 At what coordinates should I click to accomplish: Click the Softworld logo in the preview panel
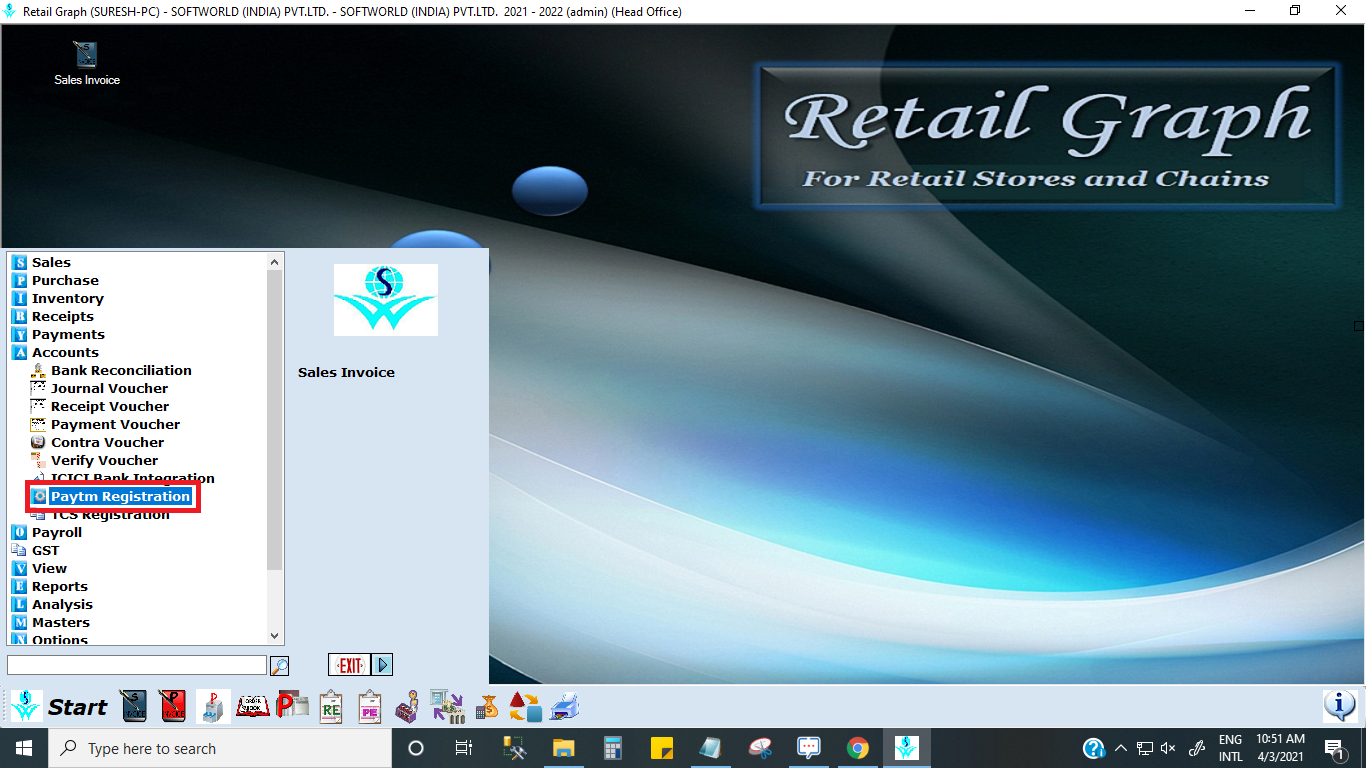[385, 300]
